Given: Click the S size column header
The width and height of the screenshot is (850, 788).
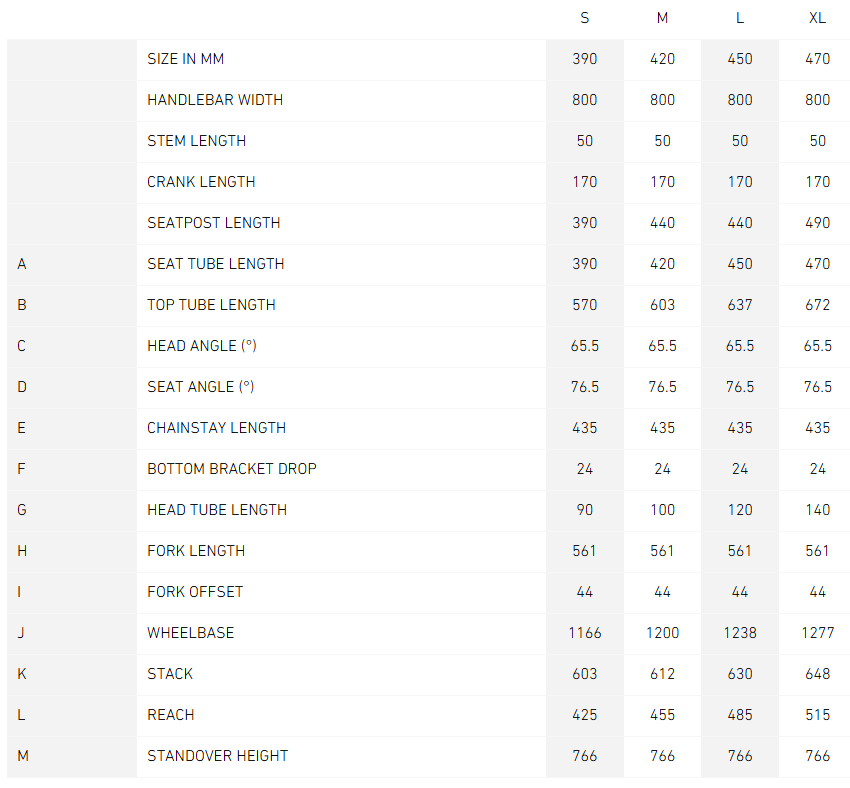Looking at the screenshot, I should 585,18.
